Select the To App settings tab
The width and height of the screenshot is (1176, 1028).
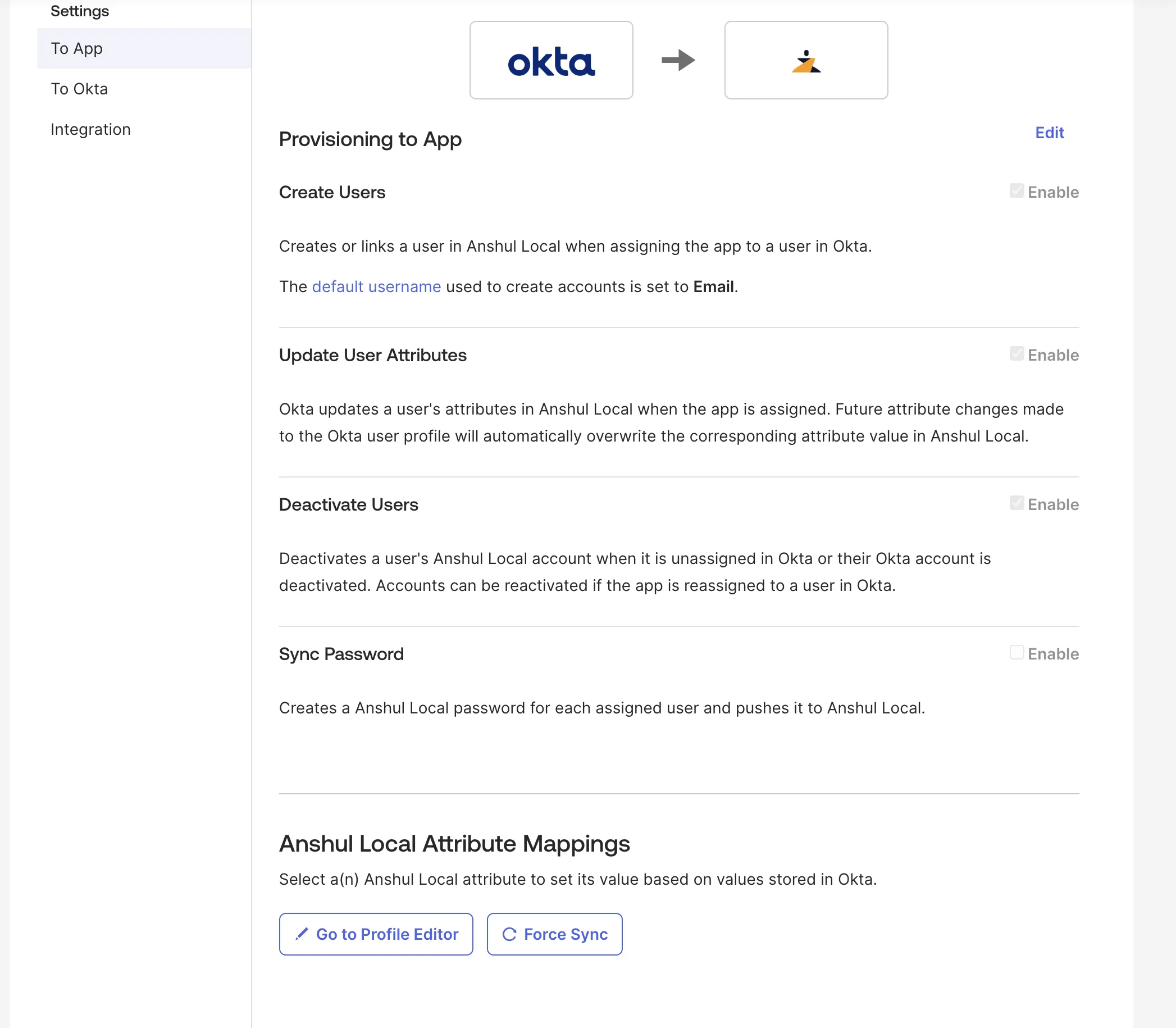tap(77, 49)
